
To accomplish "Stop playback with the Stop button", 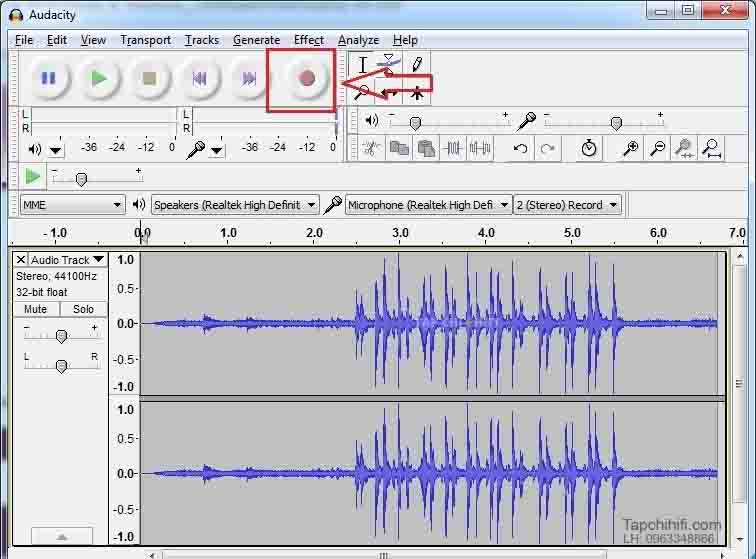I will pyautogui.click(x=149, y=78).
